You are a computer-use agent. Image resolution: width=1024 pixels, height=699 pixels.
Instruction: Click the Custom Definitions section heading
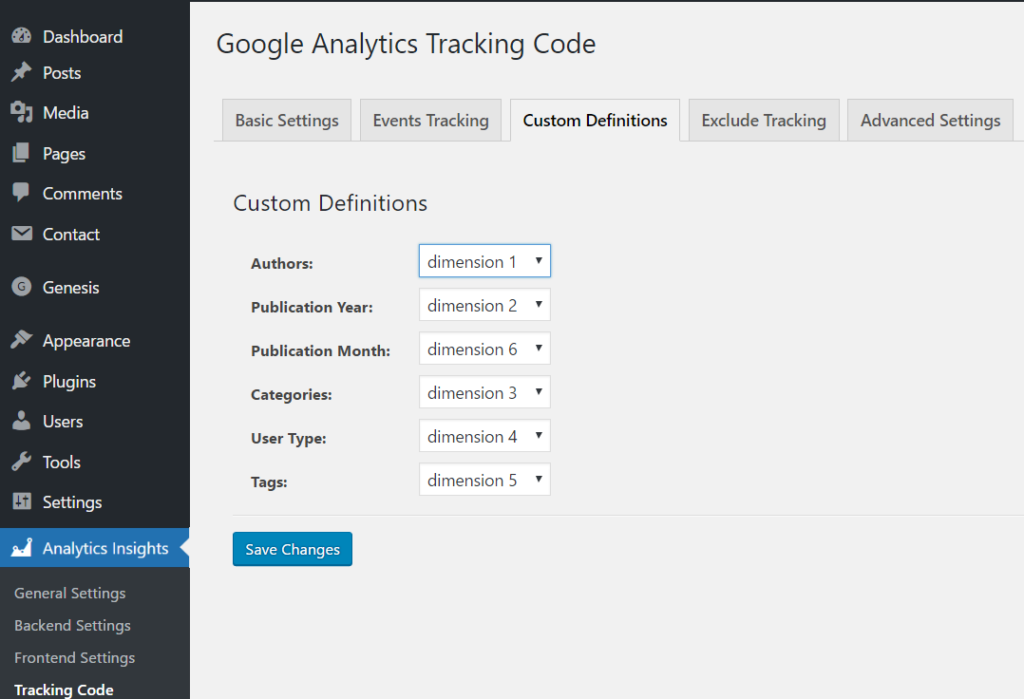click(330, 203)
